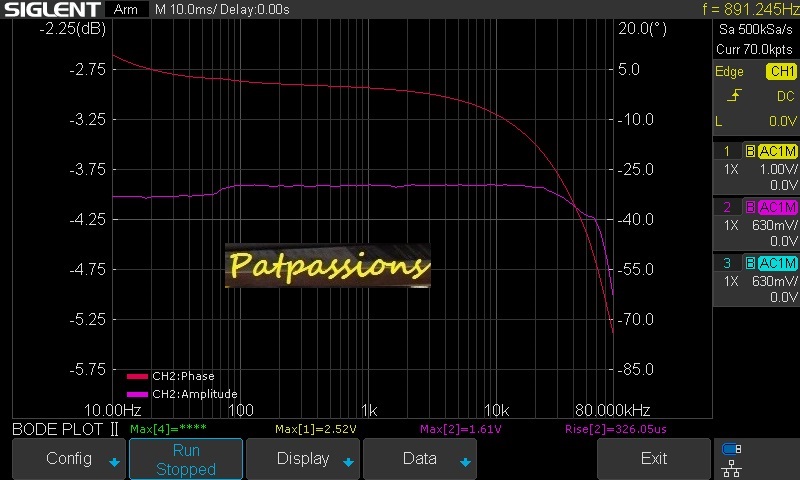Open the Data dropdown menu
This screenshot has height=480, width=800.
(x=419, y=459)
